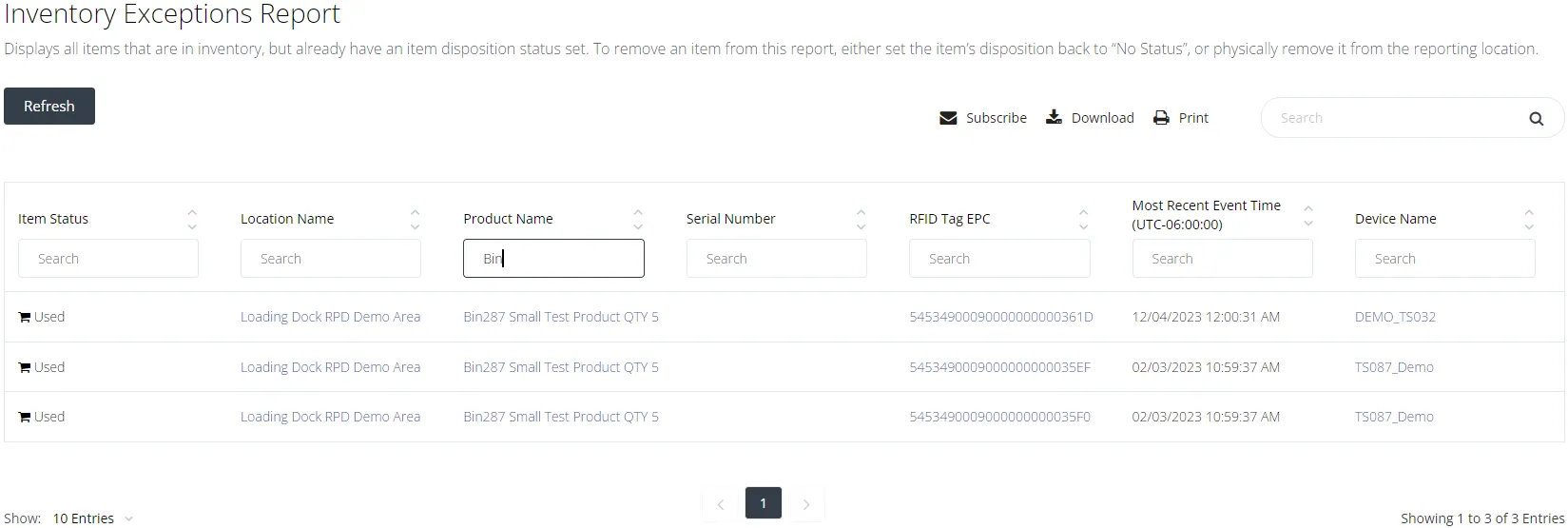The height and width of the screenshot is (528, 1568).
Task: Select page 1 in pagination
Action: click(764, 503)
